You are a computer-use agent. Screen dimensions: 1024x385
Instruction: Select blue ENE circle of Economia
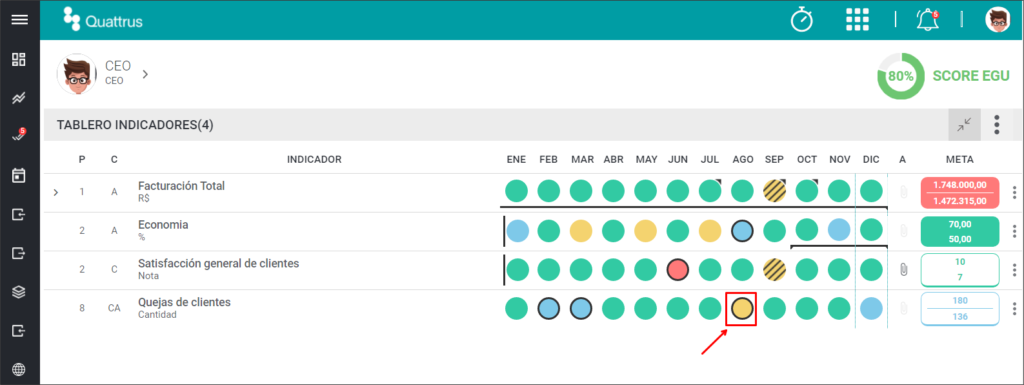coord(517,230)
